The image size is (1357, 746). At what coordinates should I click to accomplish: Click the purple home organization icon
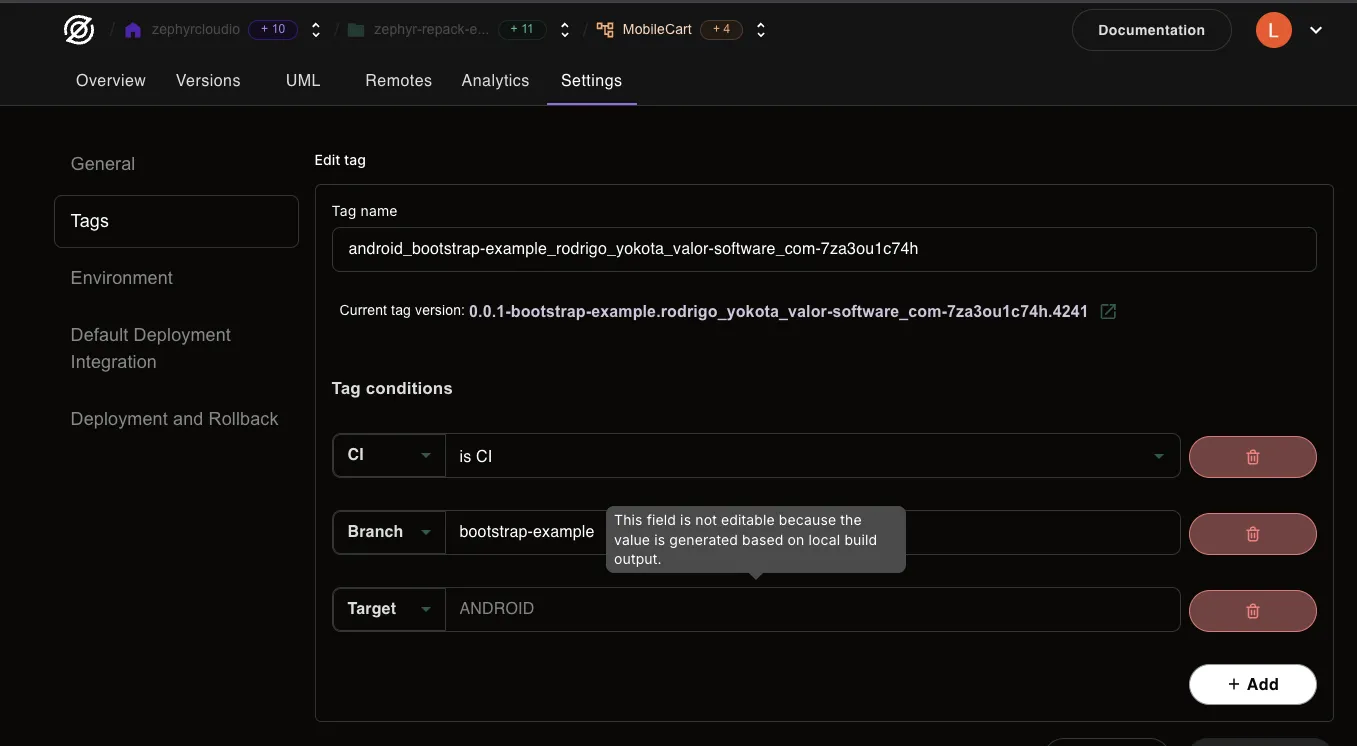[133, 30]
